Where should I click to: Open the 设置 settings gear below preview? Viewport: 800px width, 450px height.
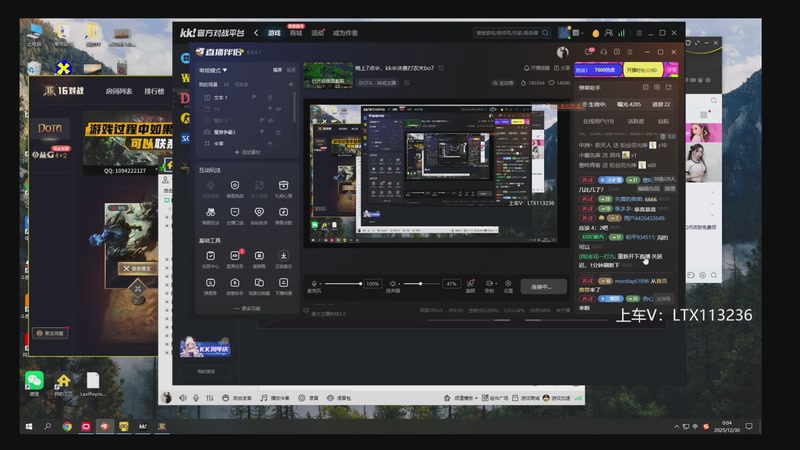508,284
